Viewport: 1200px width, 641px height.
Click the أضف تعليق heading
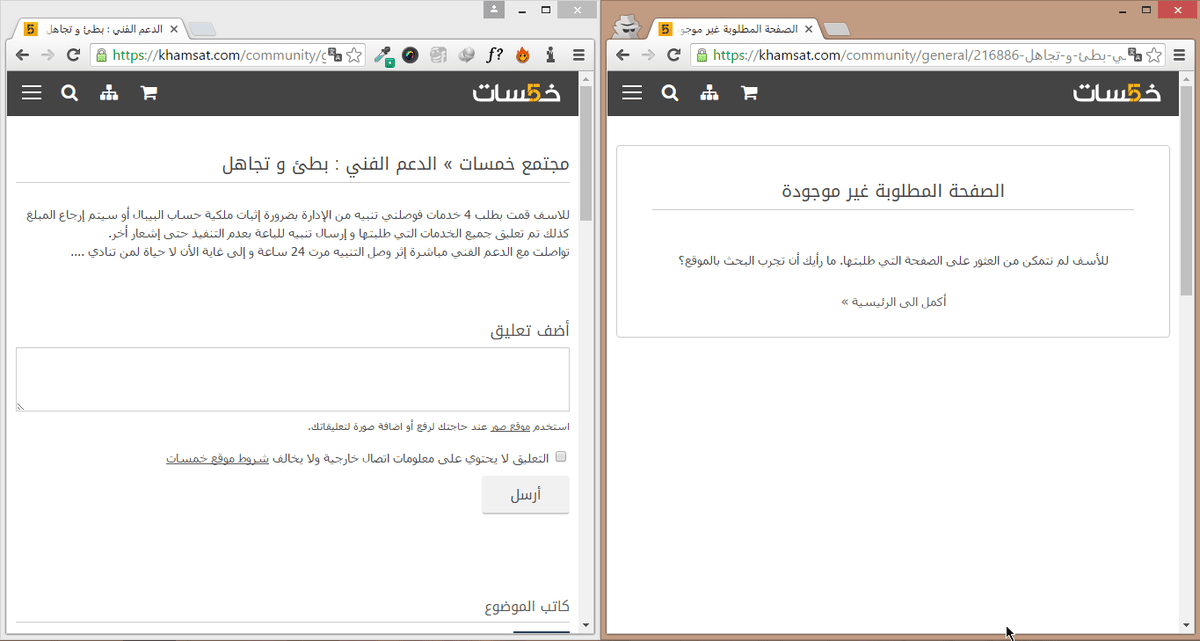pyautogui.click(x=530, y=330)
